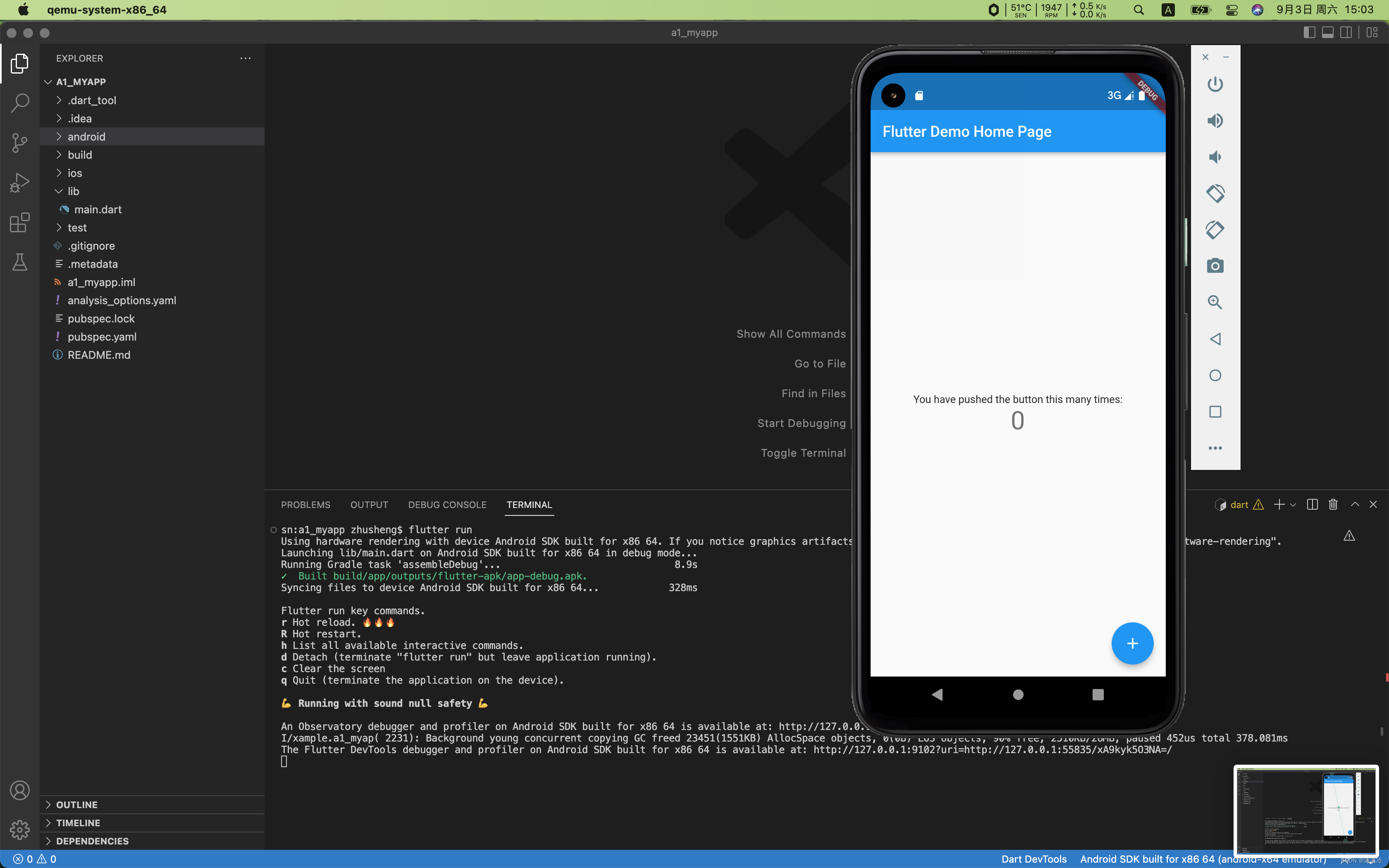Open macOS Spotlight search icon
Image resolution: width=1389 pixels, height=868 pixels.
1139,10
